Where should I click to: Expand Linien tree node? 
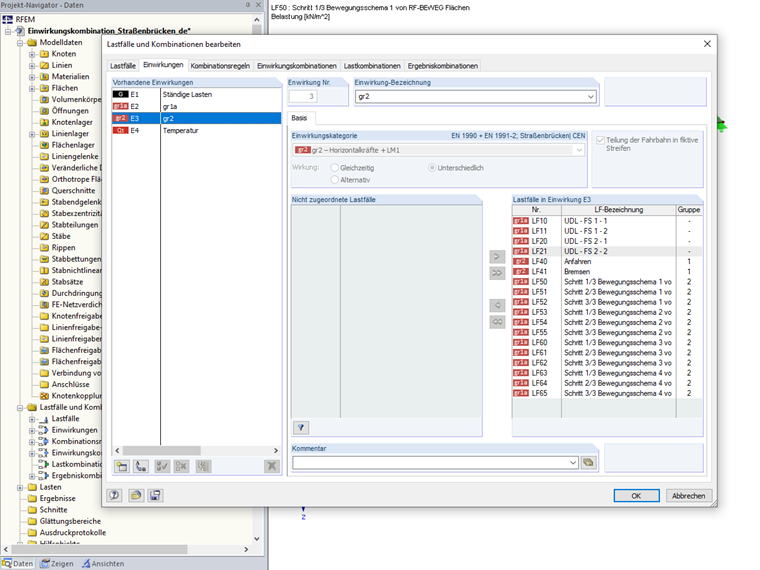(x=32, y=65)
